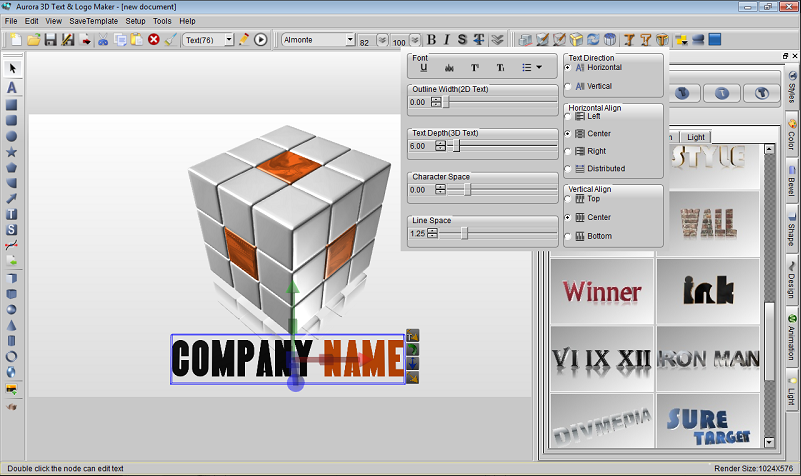The height and width of the screenshot is (476, 801).
Task: Select the S shape tool in sidebar
Action: (x=11, y=230)
